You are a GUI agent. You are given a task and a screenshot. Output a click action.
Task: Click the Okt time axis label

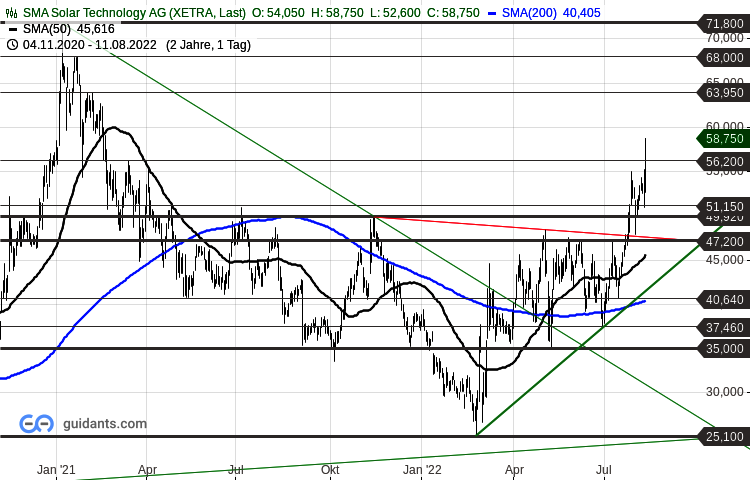click(330, 470)
